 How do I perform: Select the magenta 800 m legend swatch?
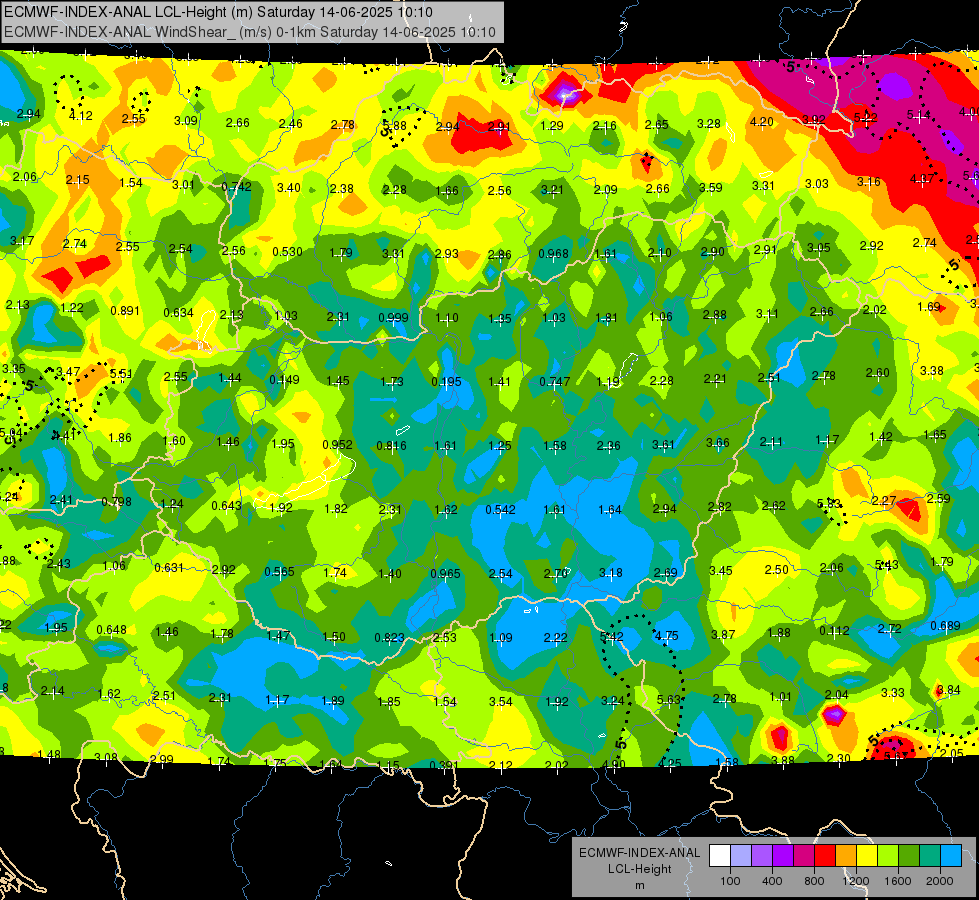coord(804,856)
